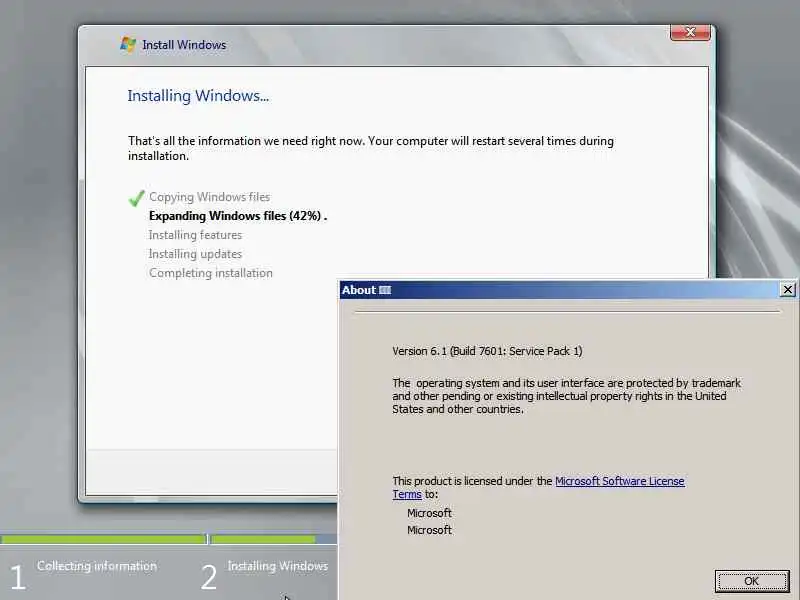
Task: Click the 'Completing installation' step
Action: (x=211, y=273)
